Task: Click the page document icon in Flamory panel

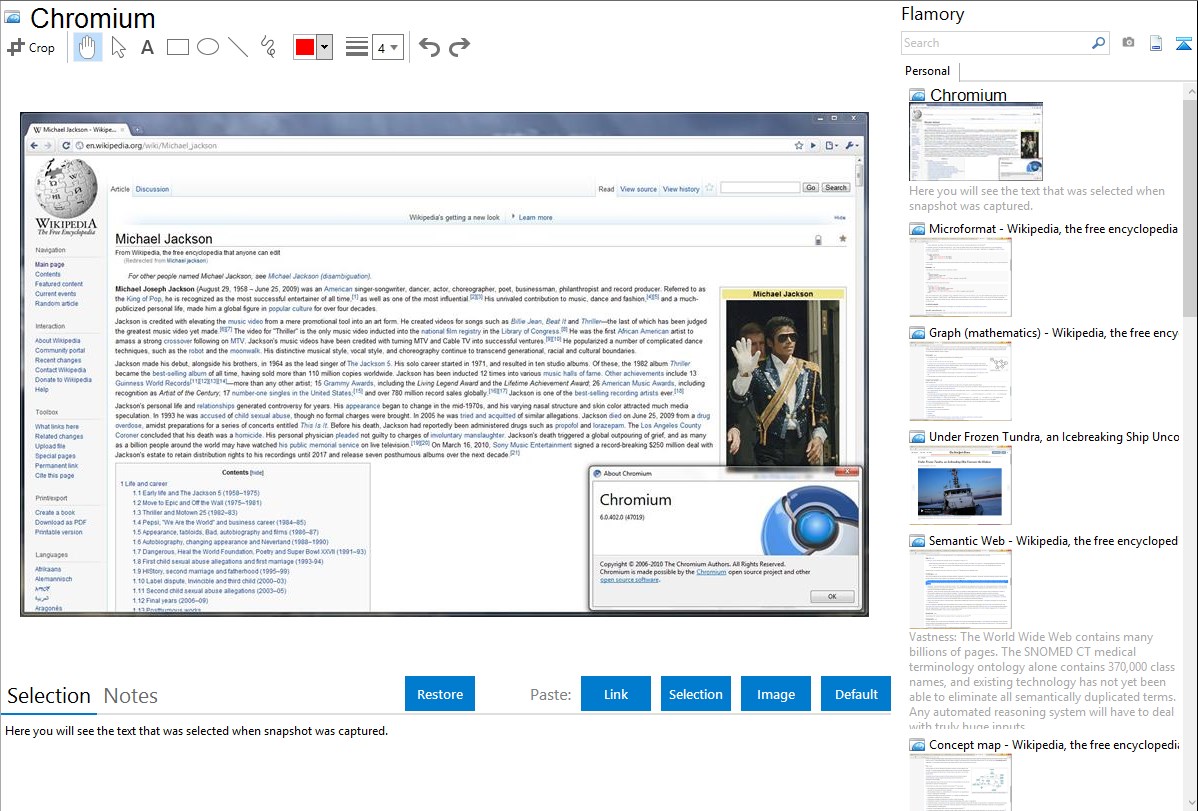Action: pyautogui.click(x=1156, y=44)
